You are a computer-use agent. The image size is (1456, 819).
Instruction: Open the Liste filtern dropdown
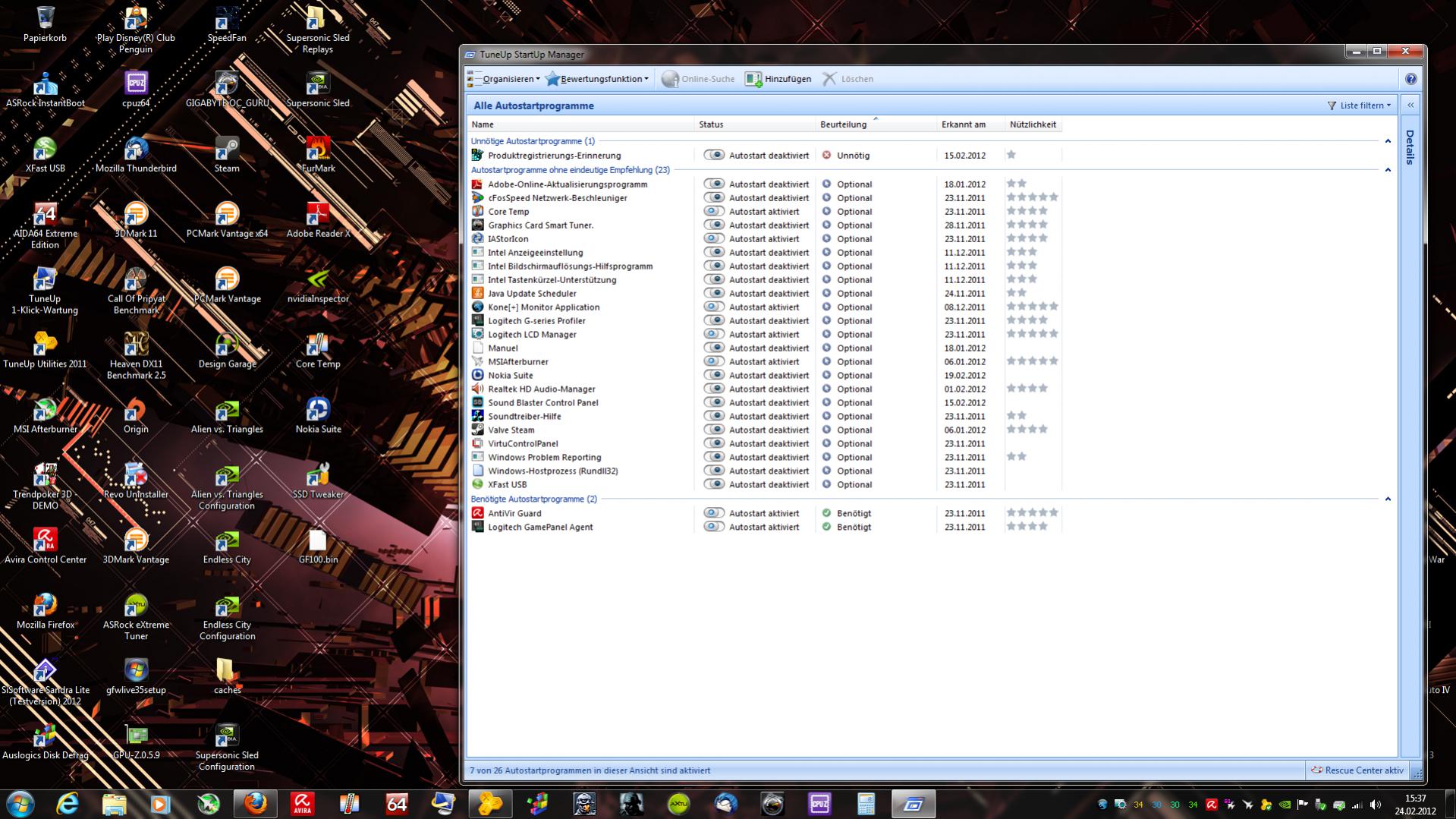pyautogui.click(x=1360, y=106)
